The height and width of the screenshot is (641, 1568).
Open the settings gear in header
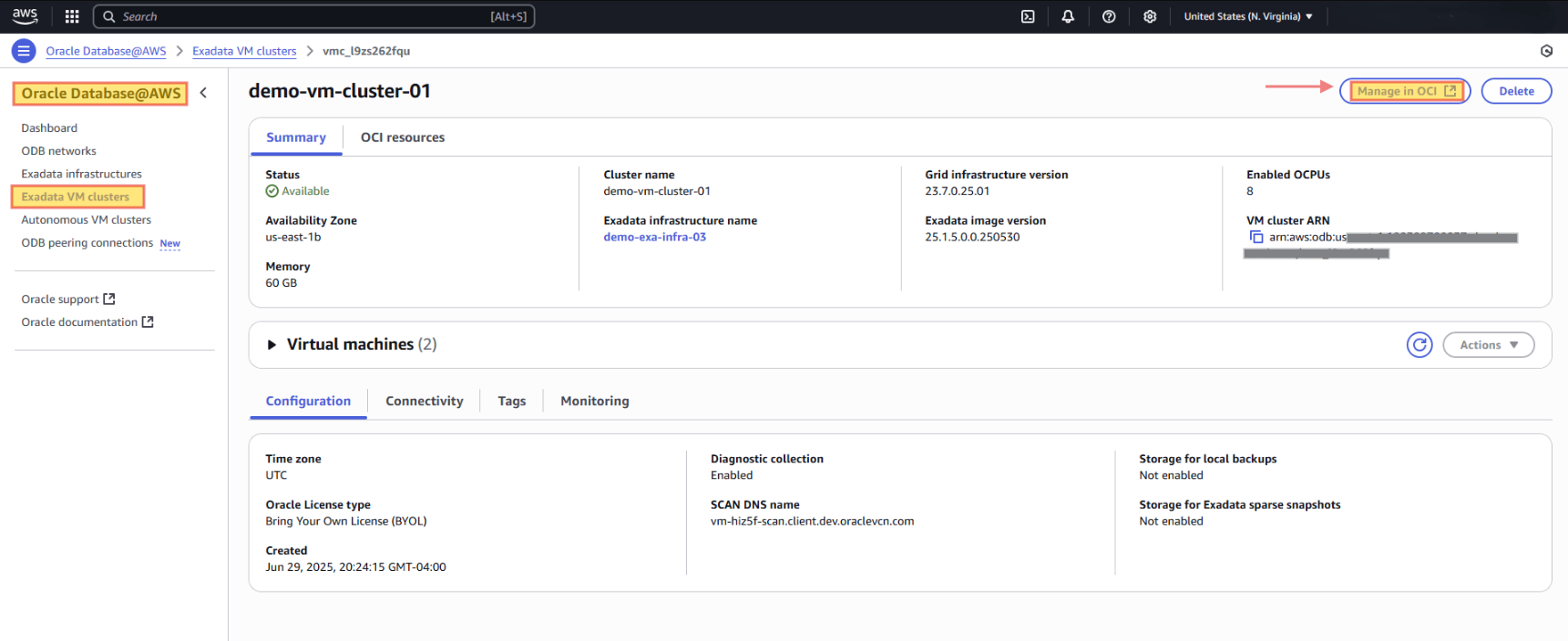[1150, 16]
